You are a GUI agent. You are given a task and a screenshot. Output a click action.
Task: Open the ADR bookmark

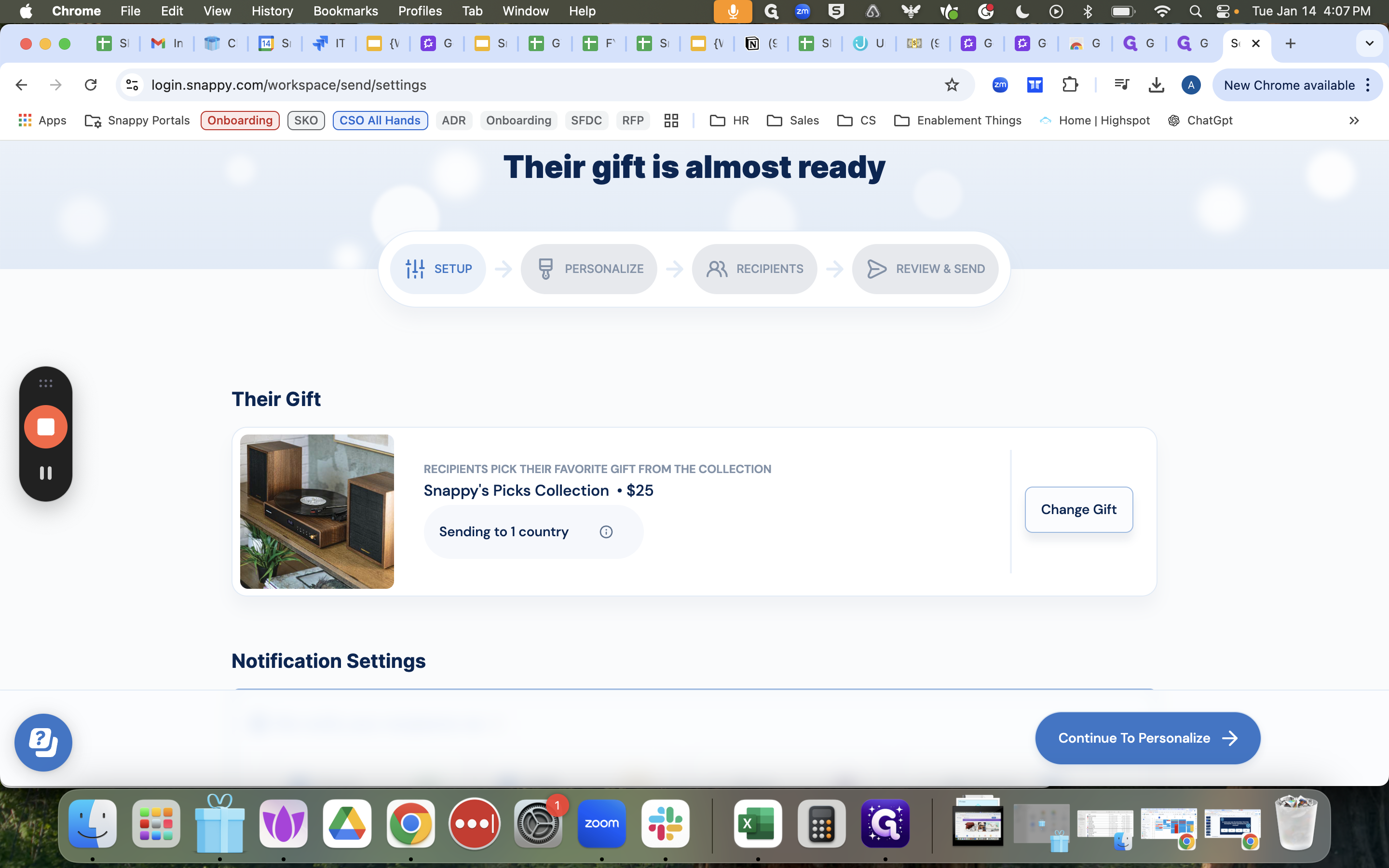point(453,121)
